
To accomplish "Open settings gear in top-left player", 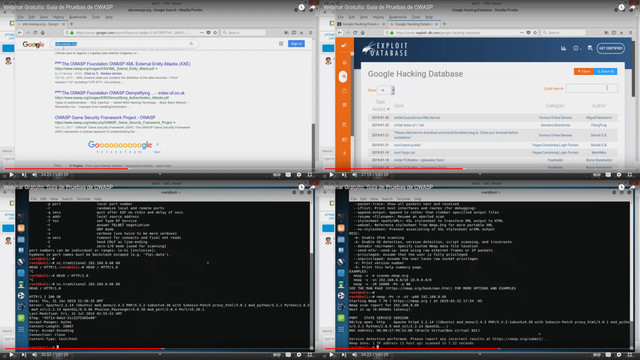I will (299, 175).
